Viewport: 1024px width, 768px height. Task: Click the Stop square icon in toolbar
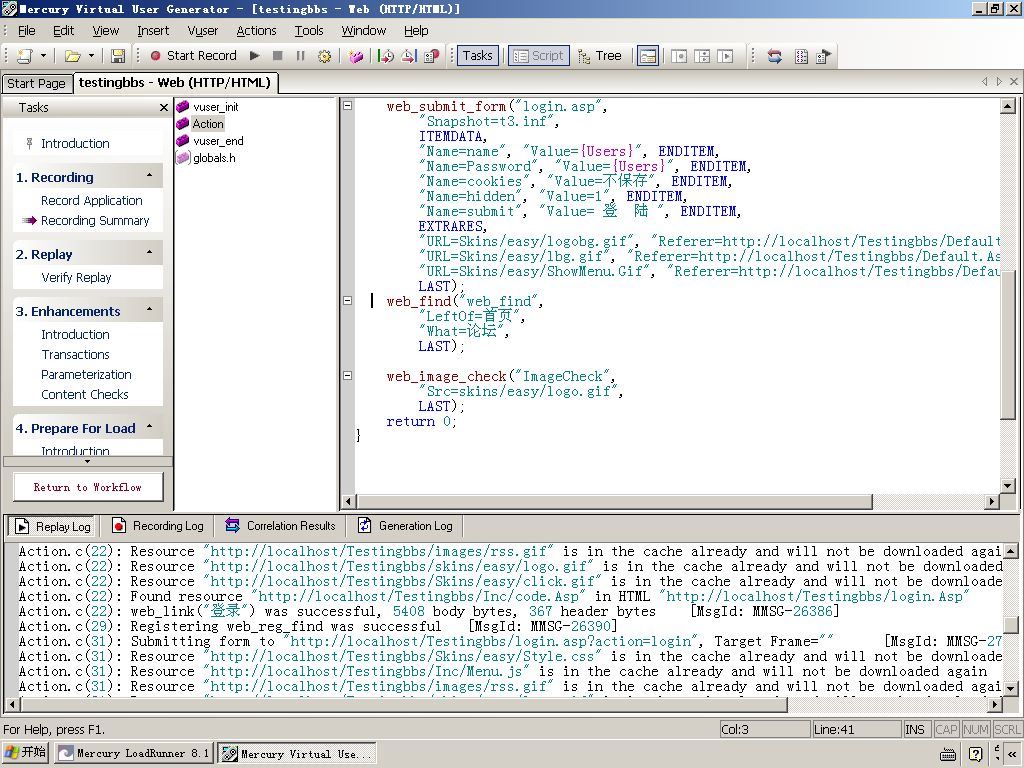(x=278, y=56)
